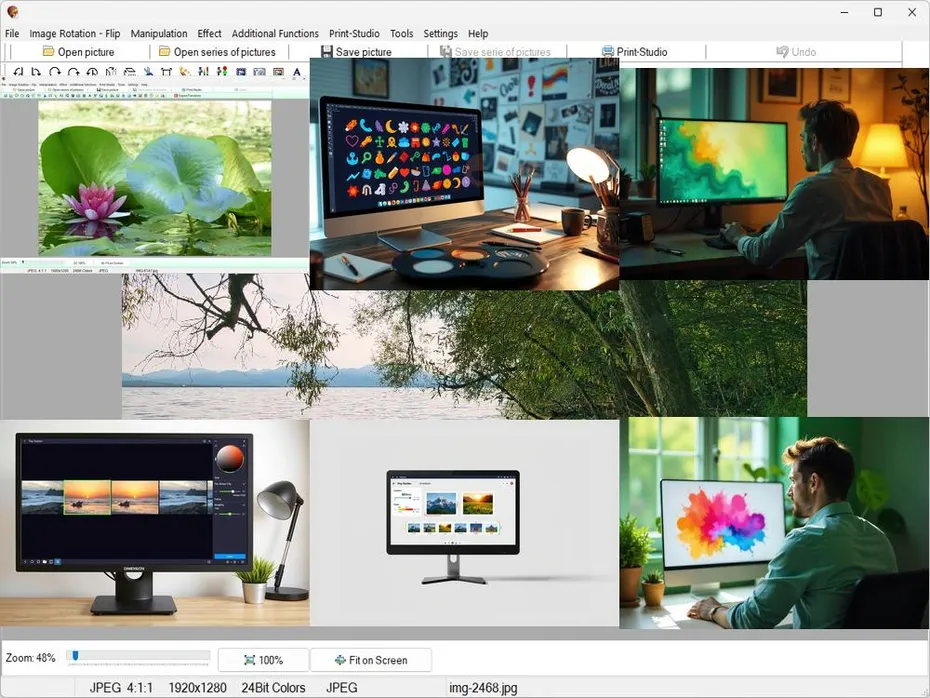Open a picture using Open picture
The width and height of the screenshot is (930, 698).
click(78, 52)
